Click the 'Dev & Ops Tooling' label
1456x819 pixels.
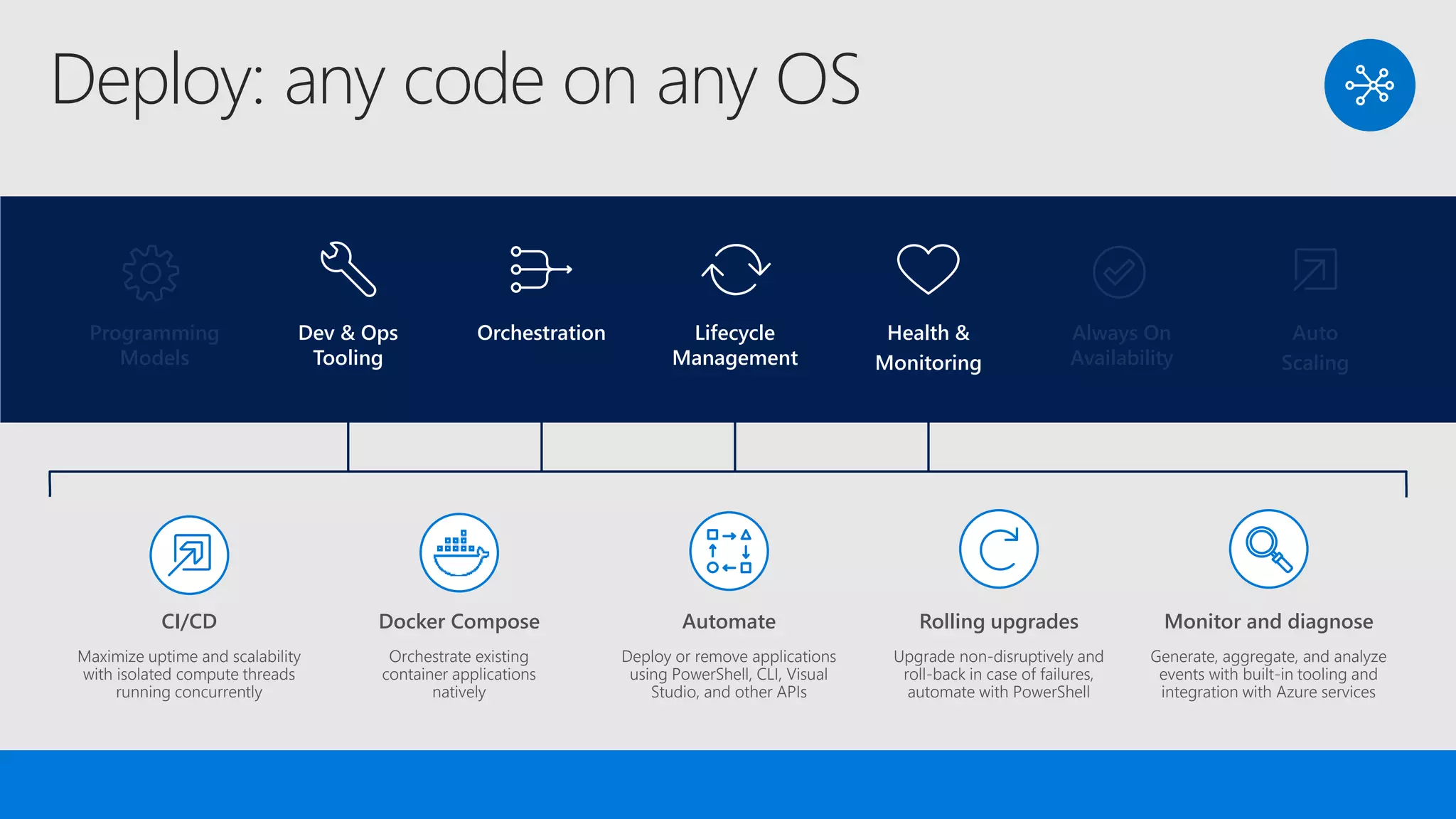click(x=348, y=346)
